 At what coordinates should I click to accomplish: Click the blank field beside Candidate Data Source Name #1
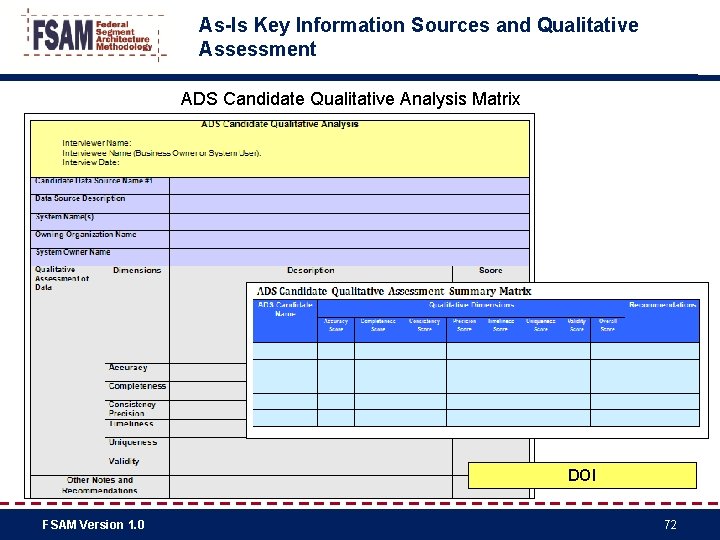[x=349, y=186]
